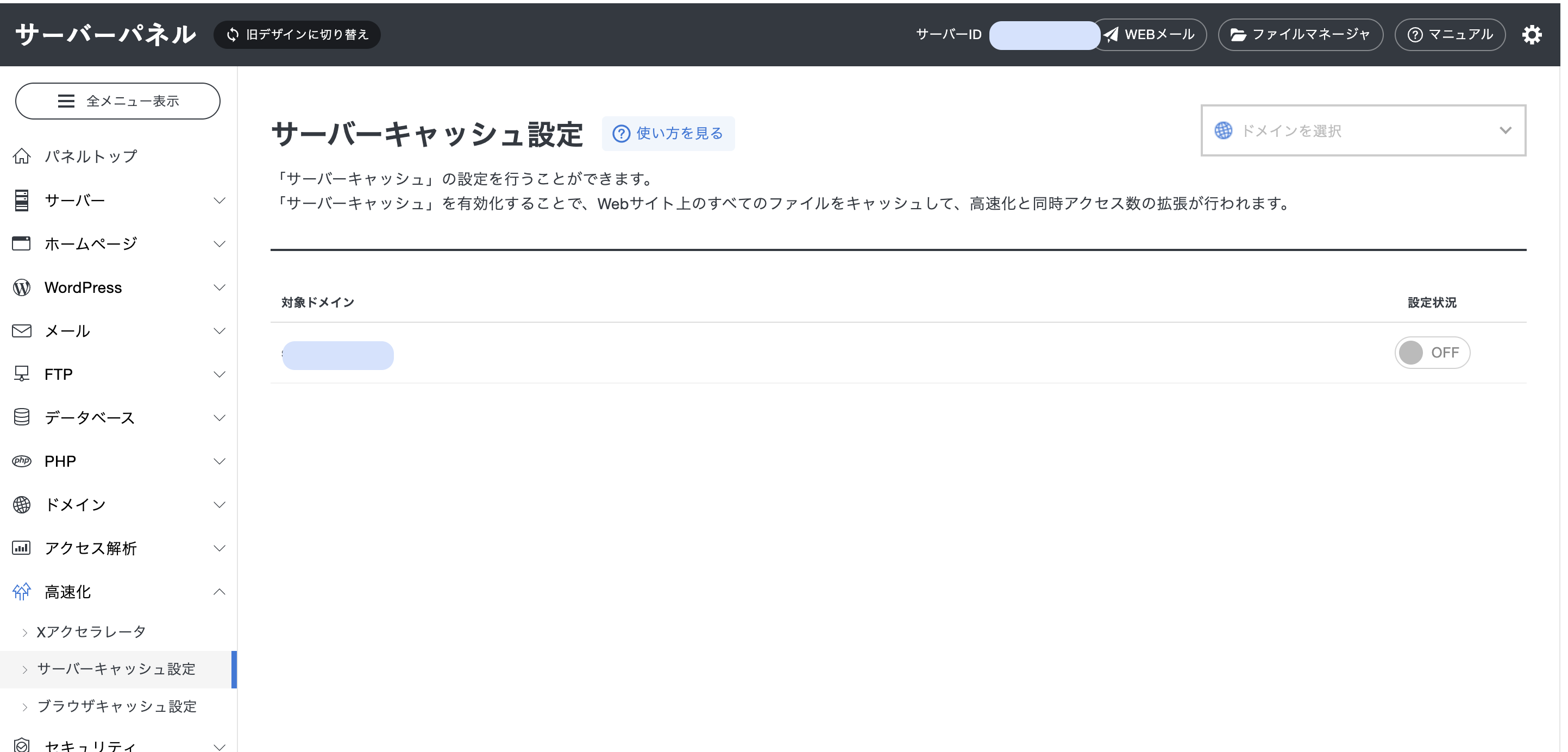1568x752 pixels.
Task: Click the メール envelope icon
Action: 22,330
